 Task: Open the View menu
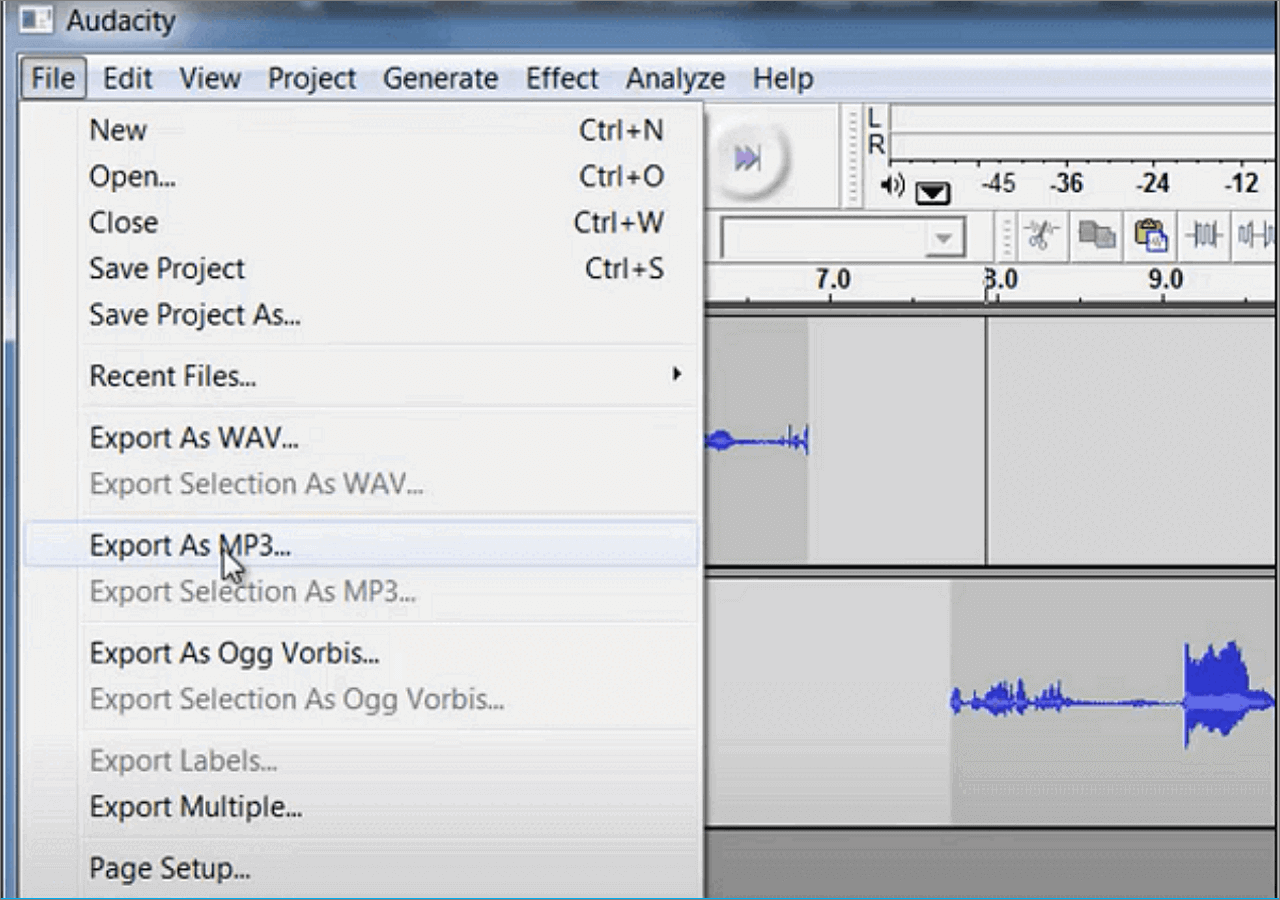[210, 78]
